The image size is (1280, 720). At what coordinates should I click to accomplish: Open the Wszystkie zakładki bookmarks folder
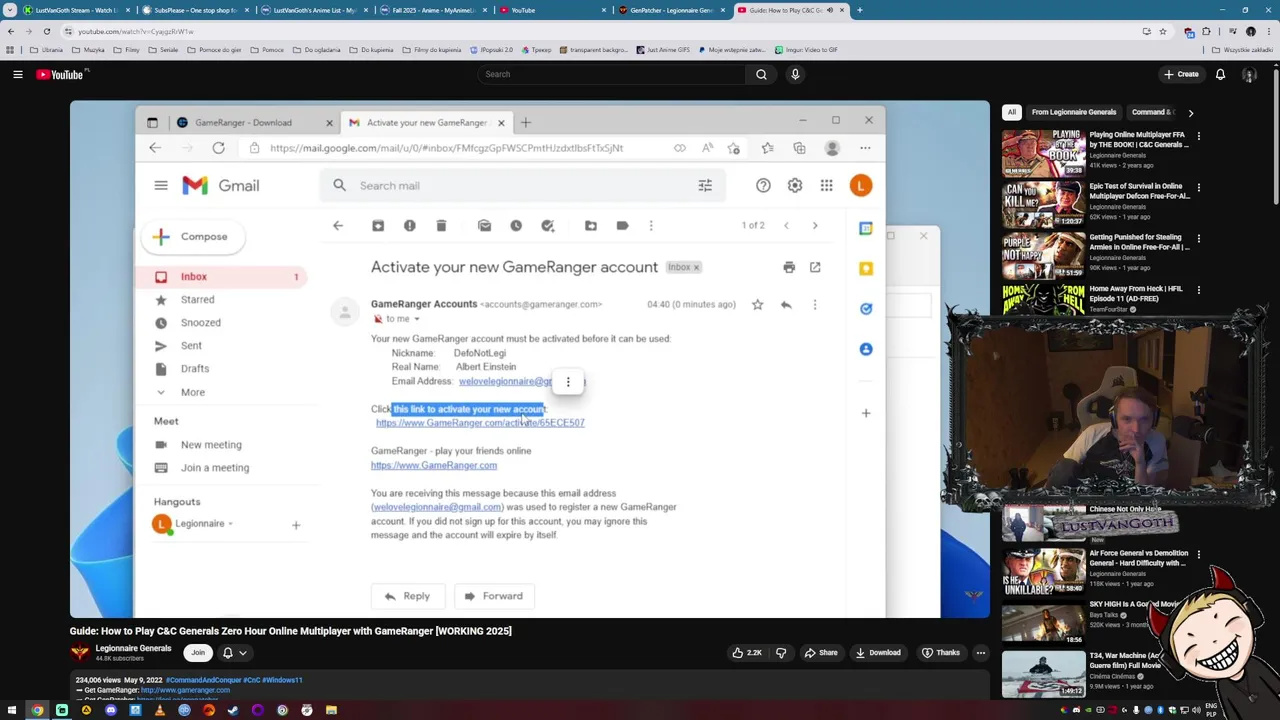[x=1243, y=50]
